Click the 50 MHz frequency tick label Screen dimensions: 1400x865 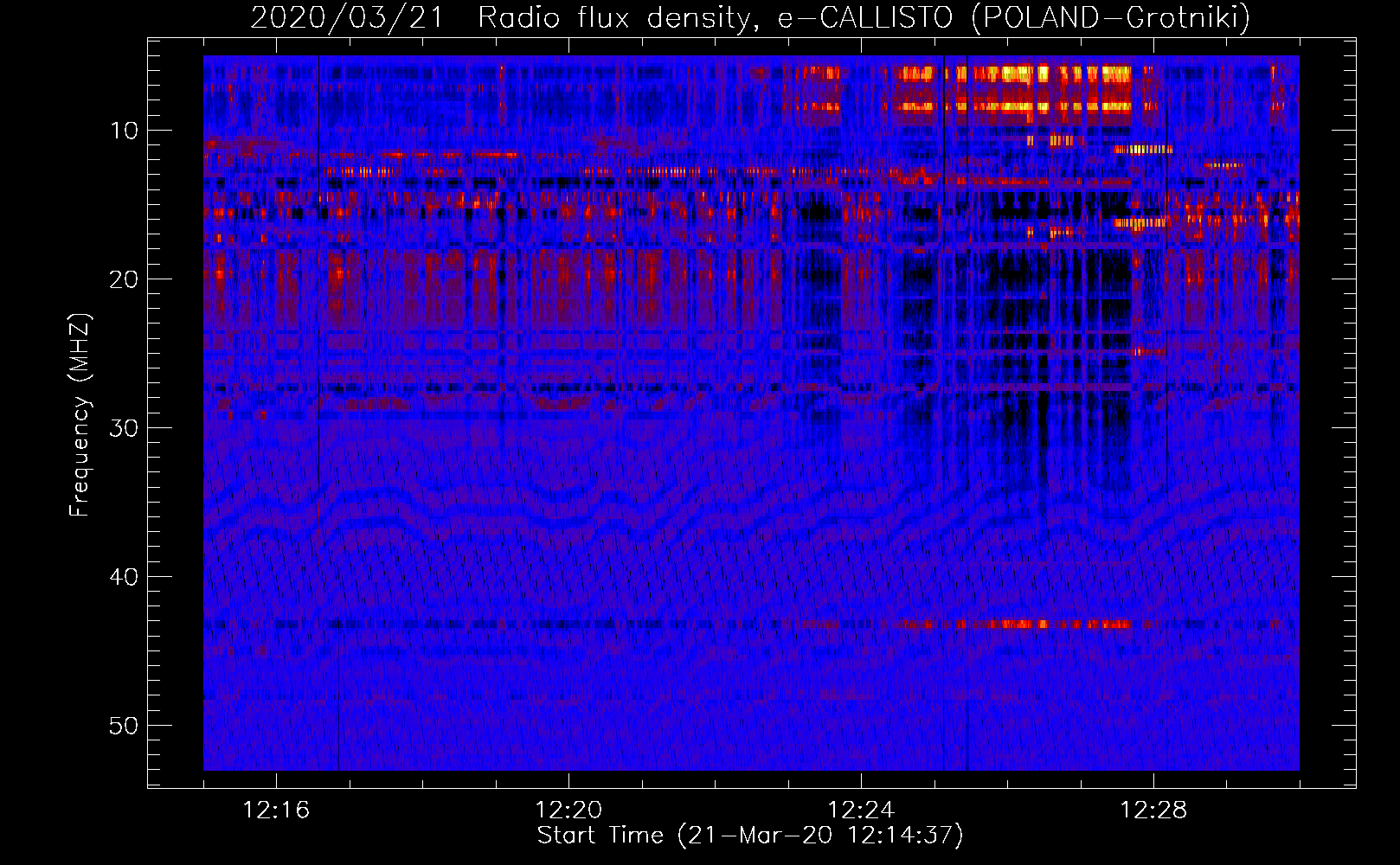pos(125,726)
